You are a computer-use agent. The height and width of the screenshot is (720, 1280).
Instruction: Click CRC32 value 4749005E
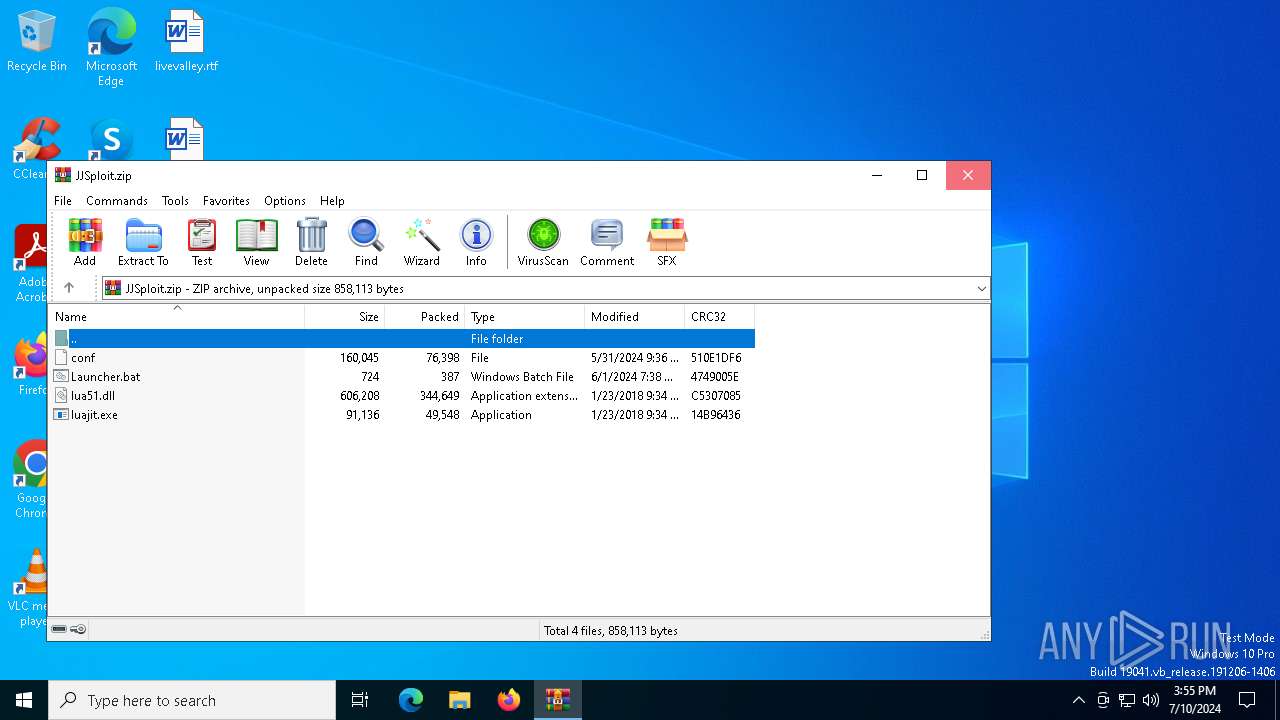(x=715, y=377)
